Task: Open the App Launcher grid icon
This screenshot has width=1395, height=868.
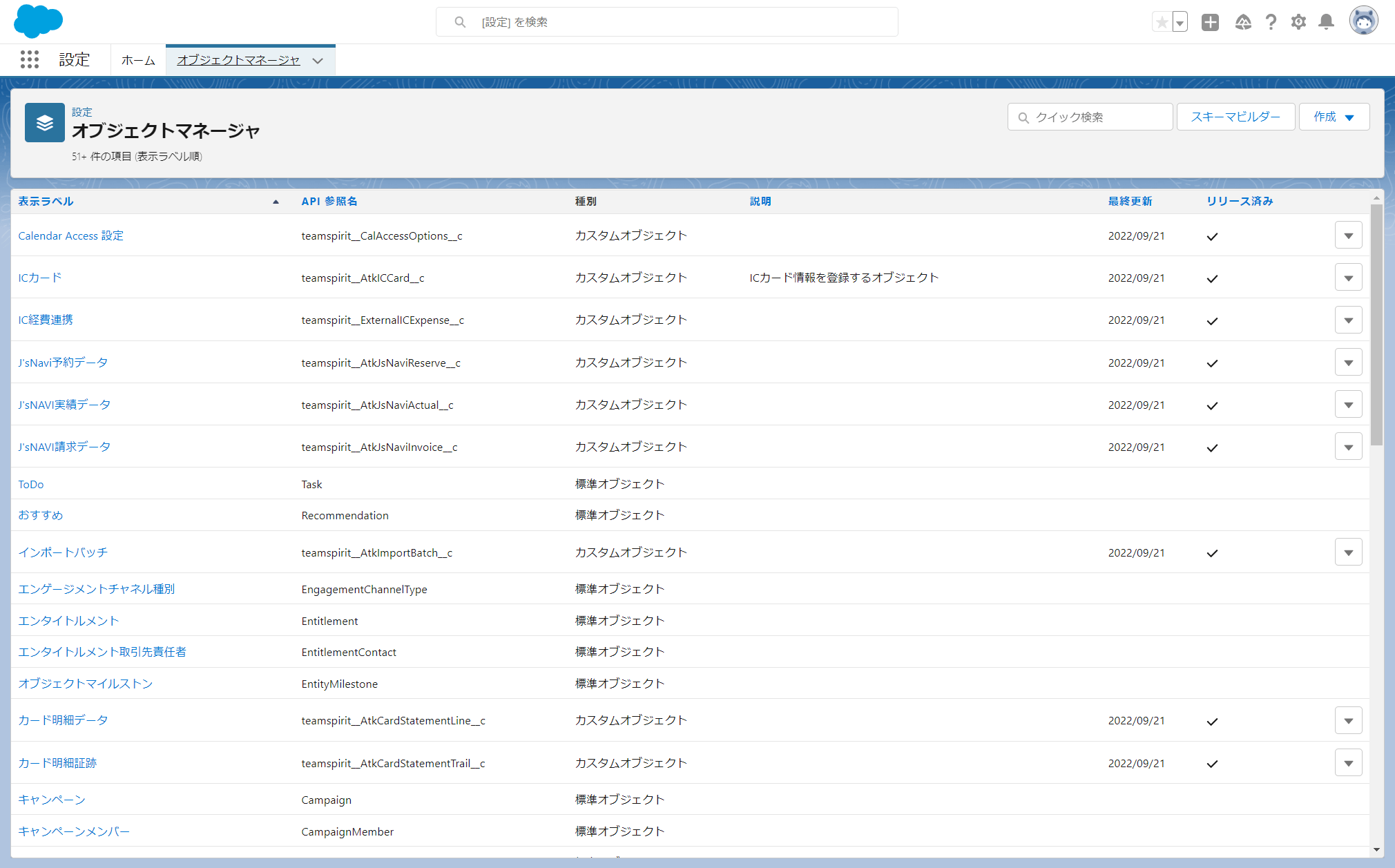Action: (29, 60)
